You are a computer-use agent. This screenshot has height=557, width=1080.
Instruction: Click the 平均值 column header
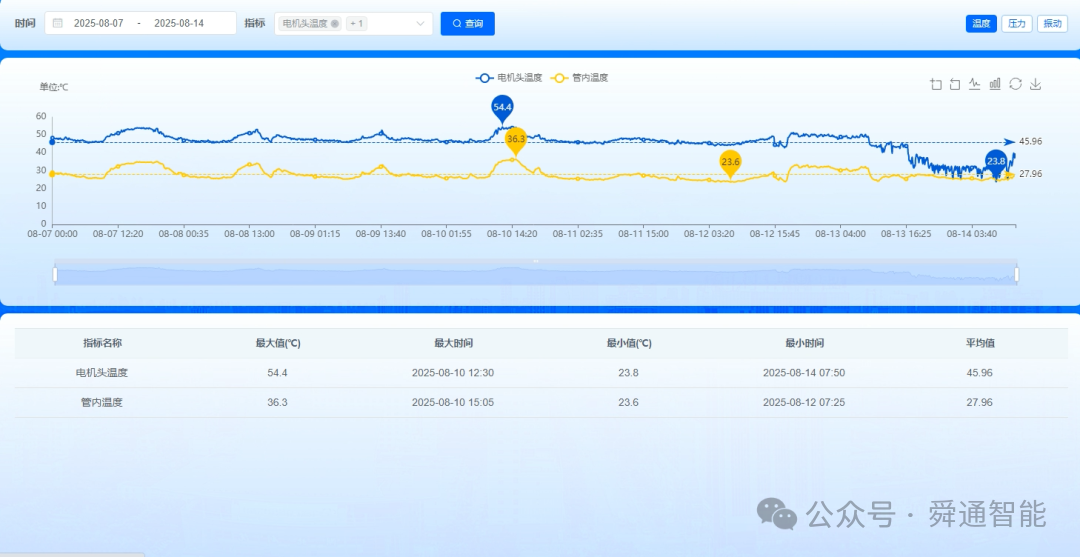(x=979, y=343)
